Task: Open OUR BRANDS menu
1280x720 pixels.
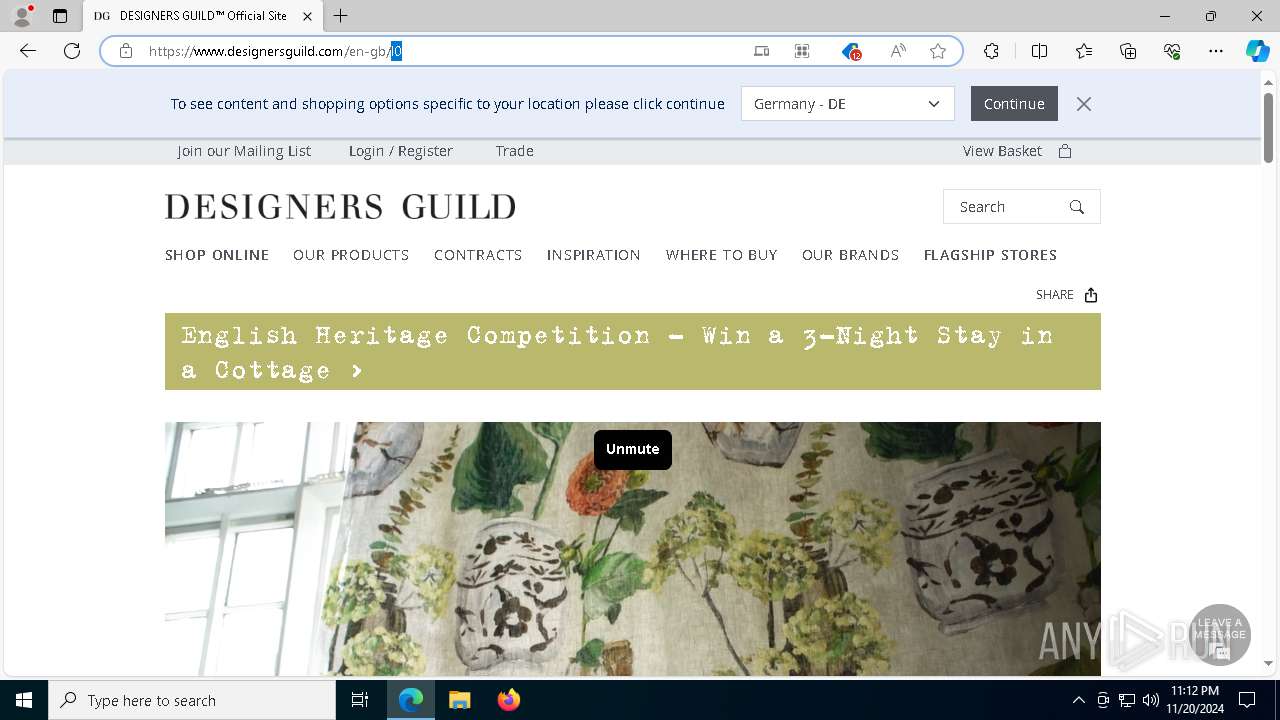Action: 850,255
